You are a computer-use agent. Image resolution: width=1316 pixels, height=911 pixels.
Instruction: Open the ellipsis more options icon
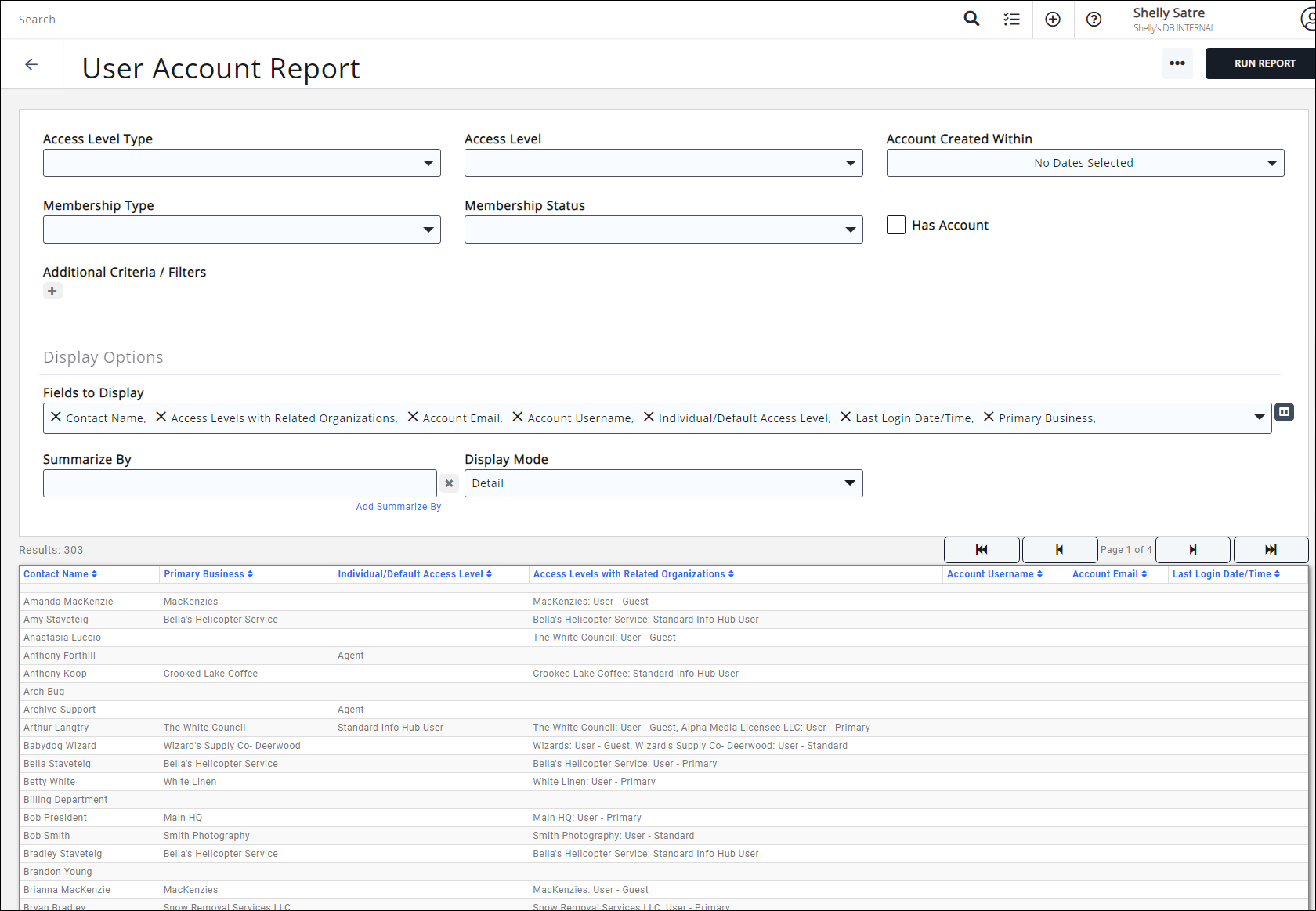(1177, 63)
